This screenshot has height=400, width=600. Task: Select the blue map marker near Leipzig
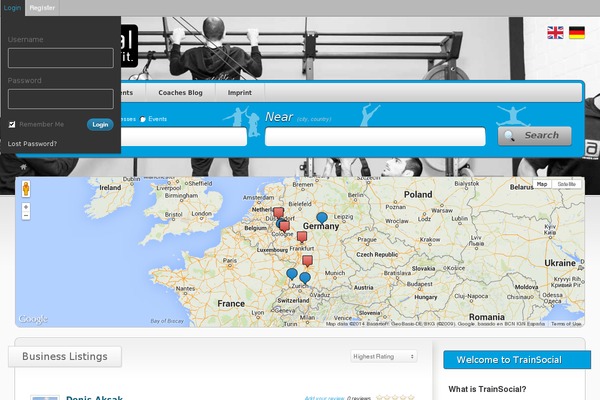click(322, 218)
